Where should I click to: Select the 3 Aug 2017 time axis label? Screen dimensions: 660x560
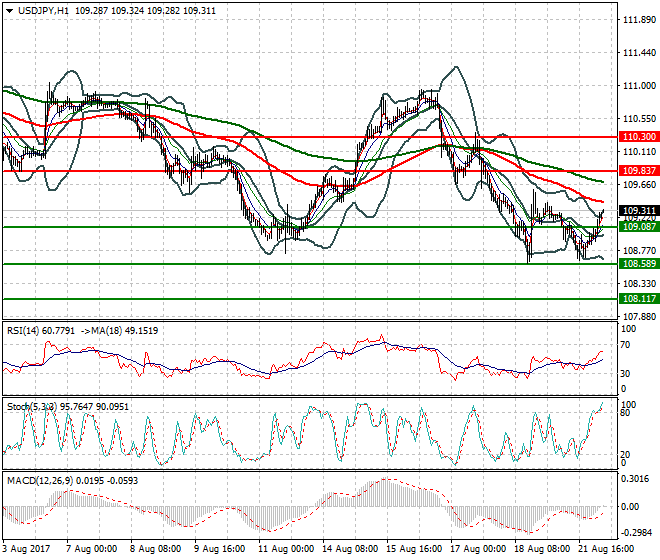point(26,549)
